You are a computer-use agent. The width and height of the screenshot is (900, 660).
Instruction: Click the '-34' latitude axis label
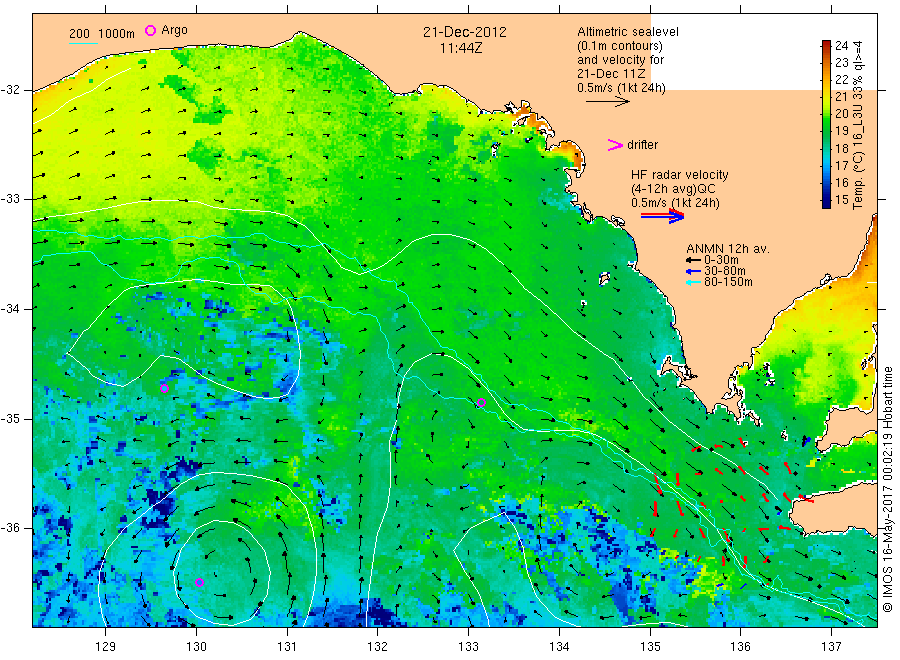point(10,309)
